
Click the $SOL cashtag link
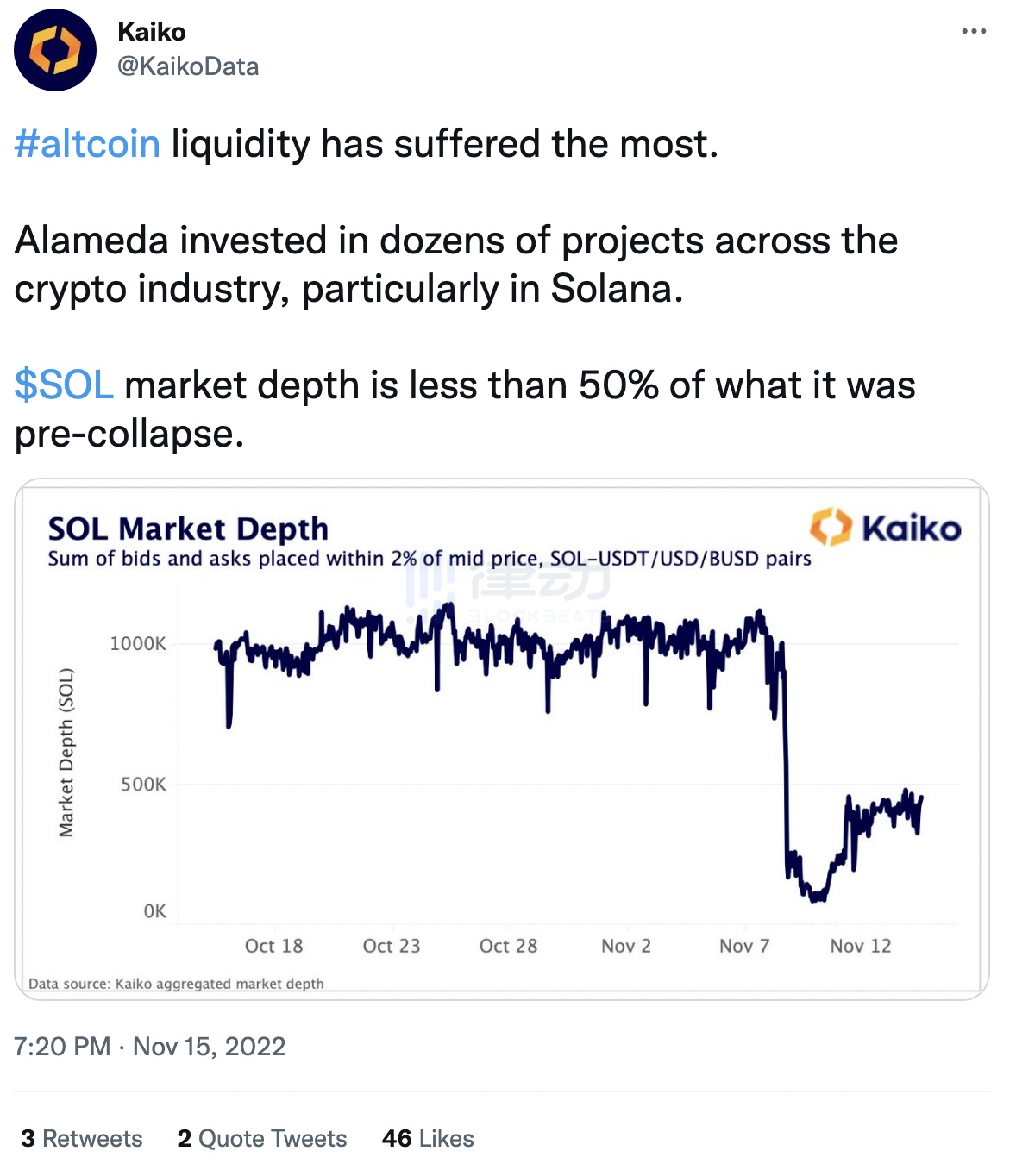pyautogui.click(x=64, y=385)
